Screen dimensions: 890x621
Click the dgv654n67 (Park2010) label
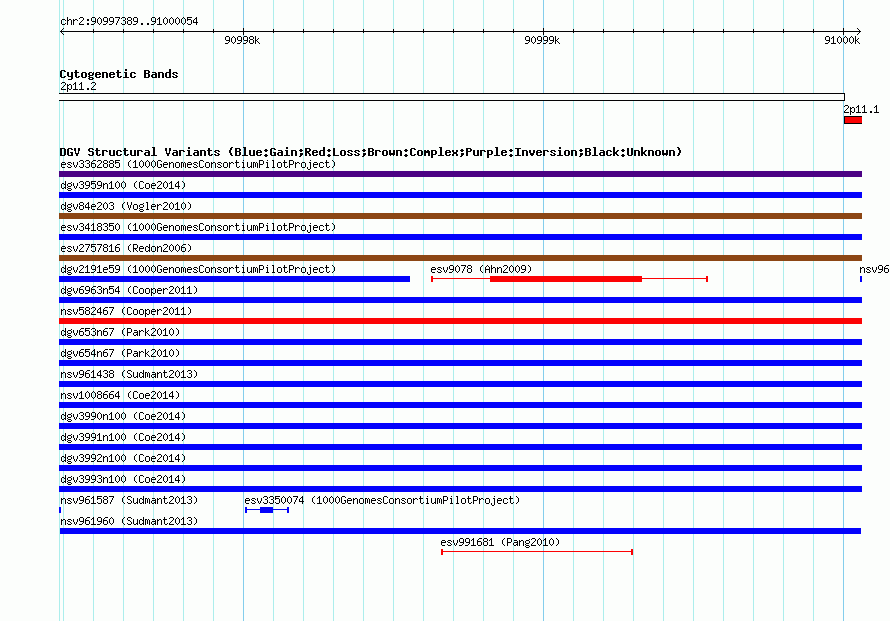pyautogui.click(x=120, y=353)
